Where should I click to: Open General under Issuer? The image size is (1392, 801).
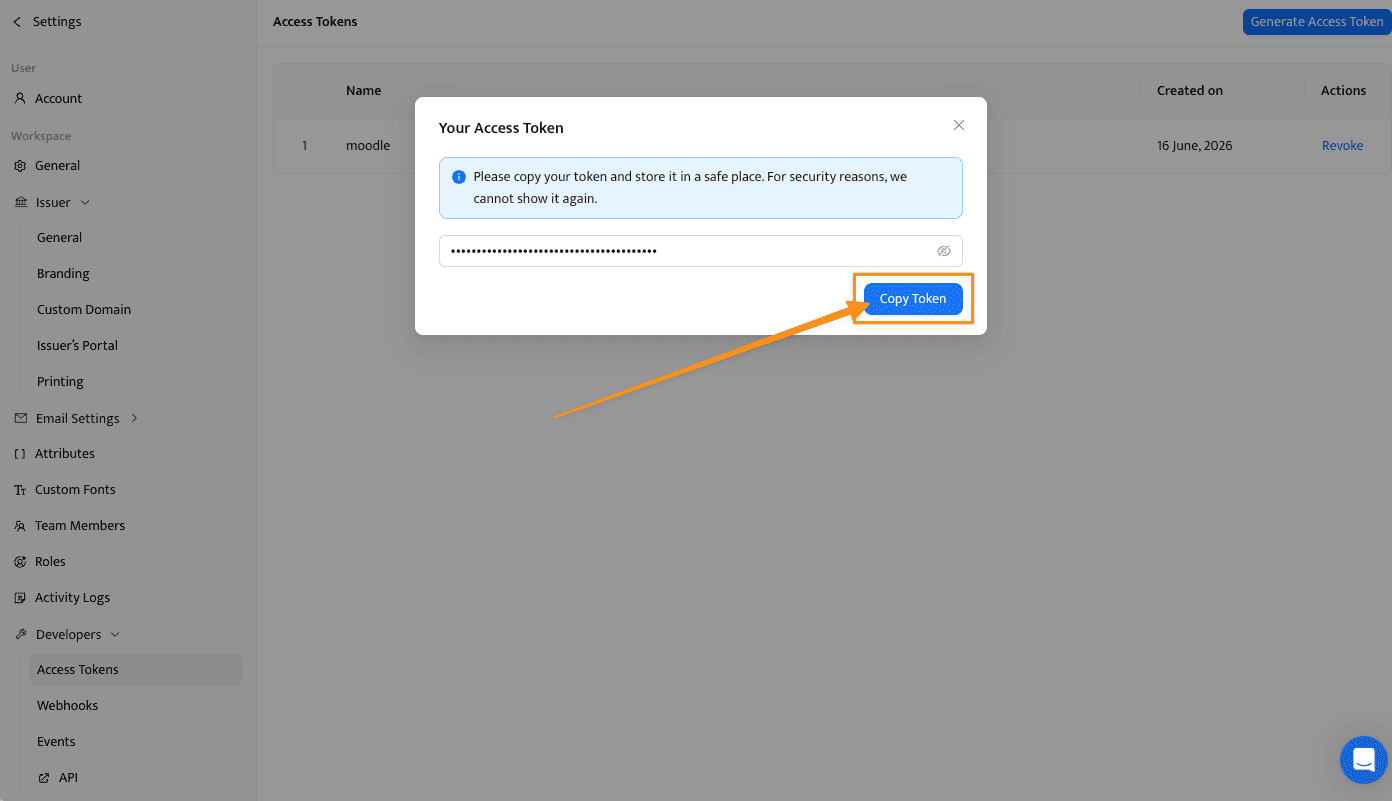pos(59,237)
